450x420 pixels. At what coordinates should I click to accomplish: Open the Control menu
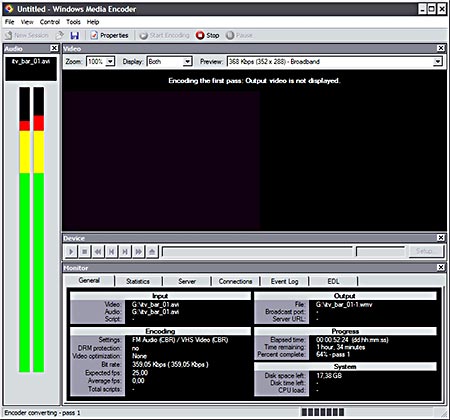[x=50, y=22]
